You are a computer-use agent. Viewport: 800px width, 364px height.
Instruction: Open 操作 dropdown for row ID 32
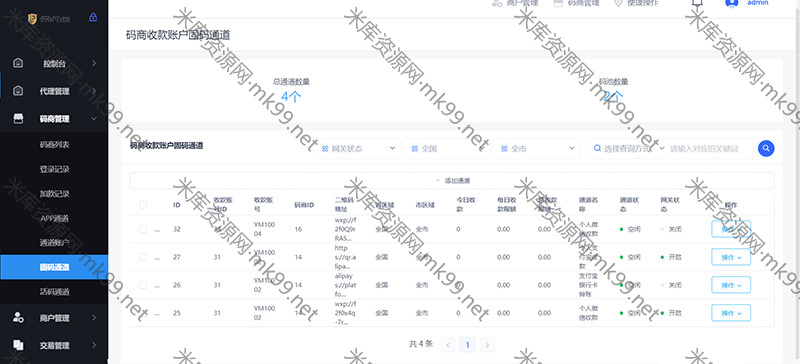point(731,229)
